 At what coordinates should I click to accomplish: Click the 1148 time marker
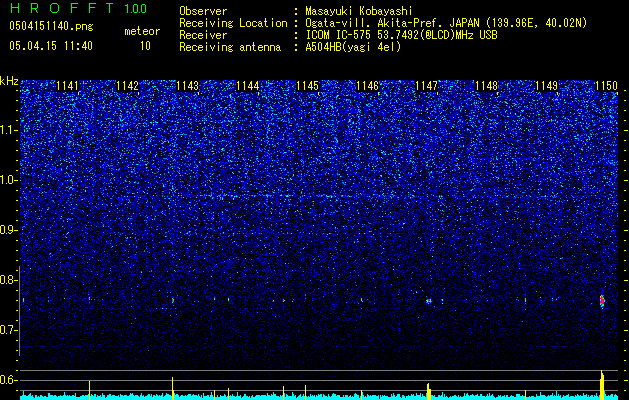(487, 86)
